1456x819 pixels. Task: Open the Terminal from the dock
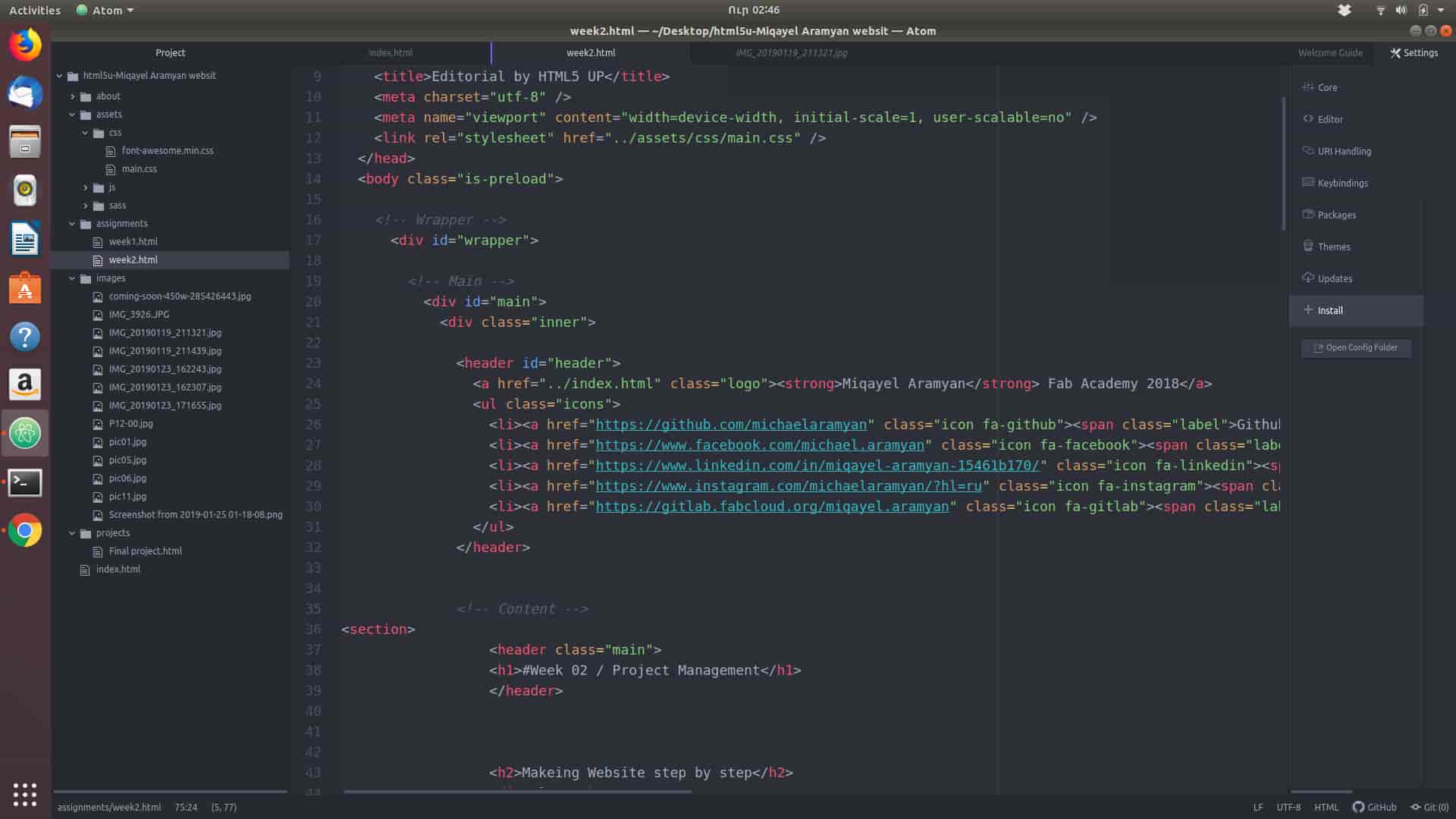click(25, 482)
